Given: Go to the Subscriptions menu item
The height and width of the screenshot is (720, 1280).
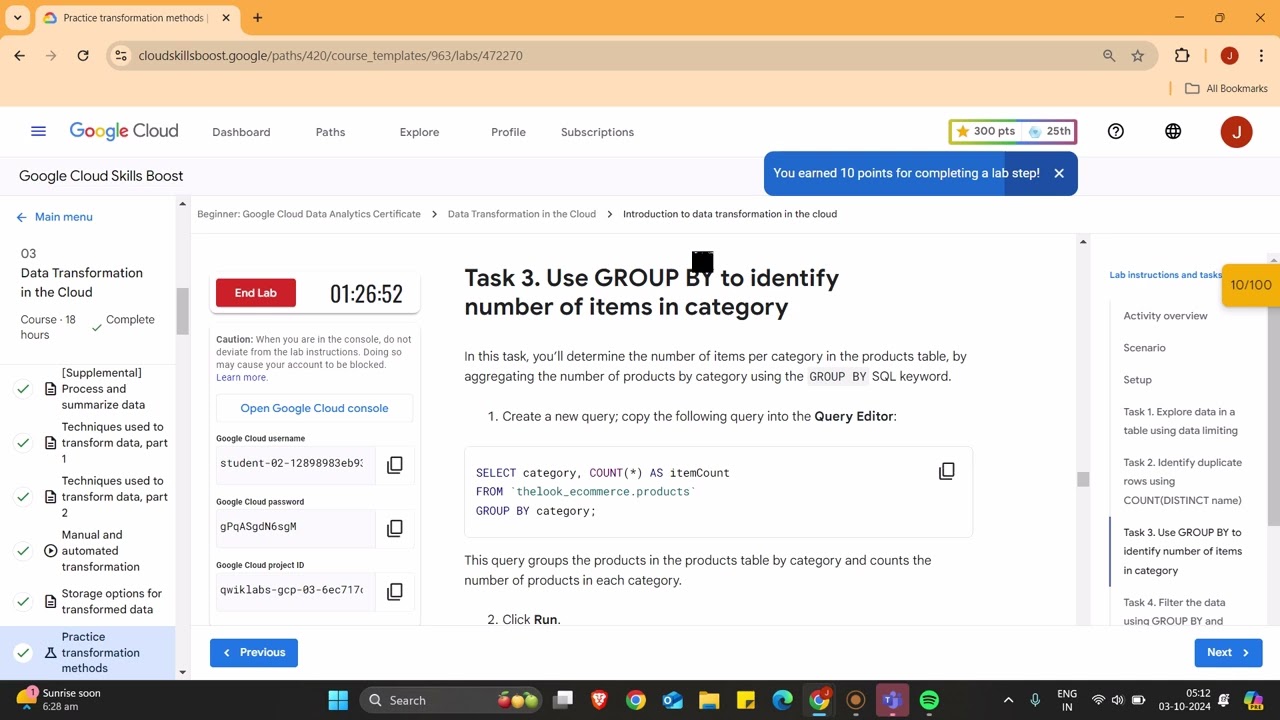Looking at the screenshot, I should (x=597, y=132).
